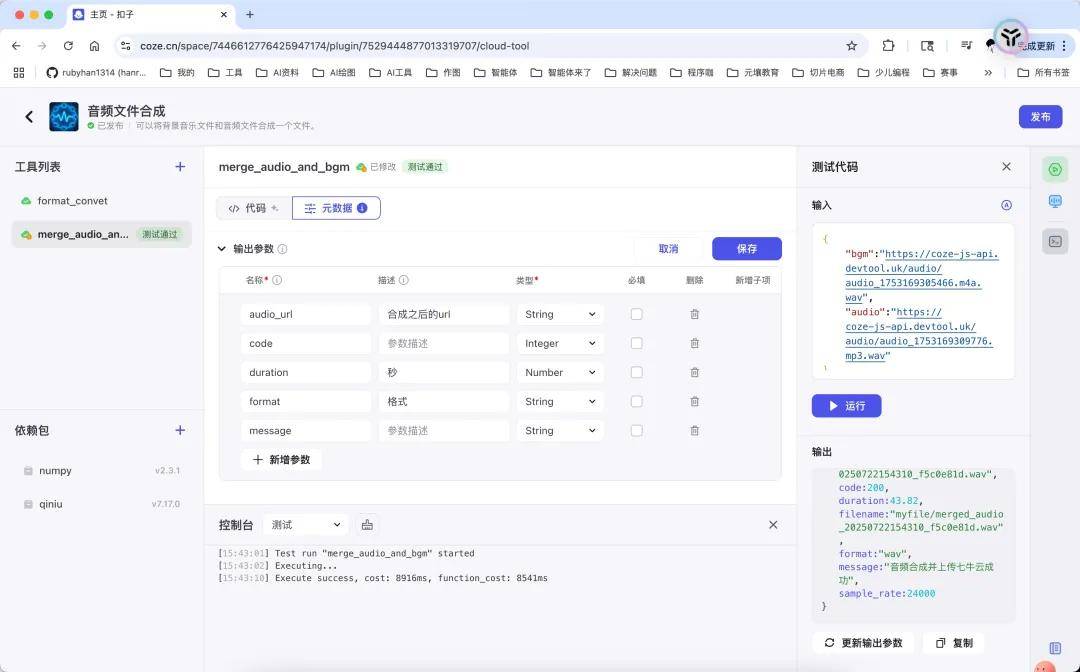Screen dimensions: 1080x672
Task: Enable required checkbox for code parameter
Action: pos(636,343)
